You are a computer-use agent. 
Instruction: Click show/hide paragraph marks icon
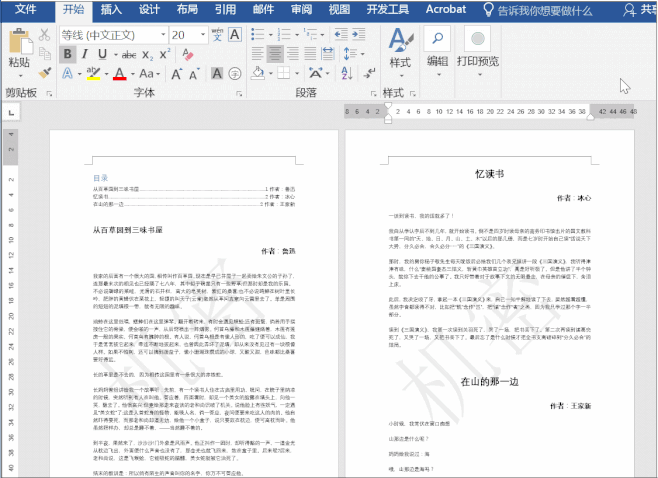[x=369, y=73]
